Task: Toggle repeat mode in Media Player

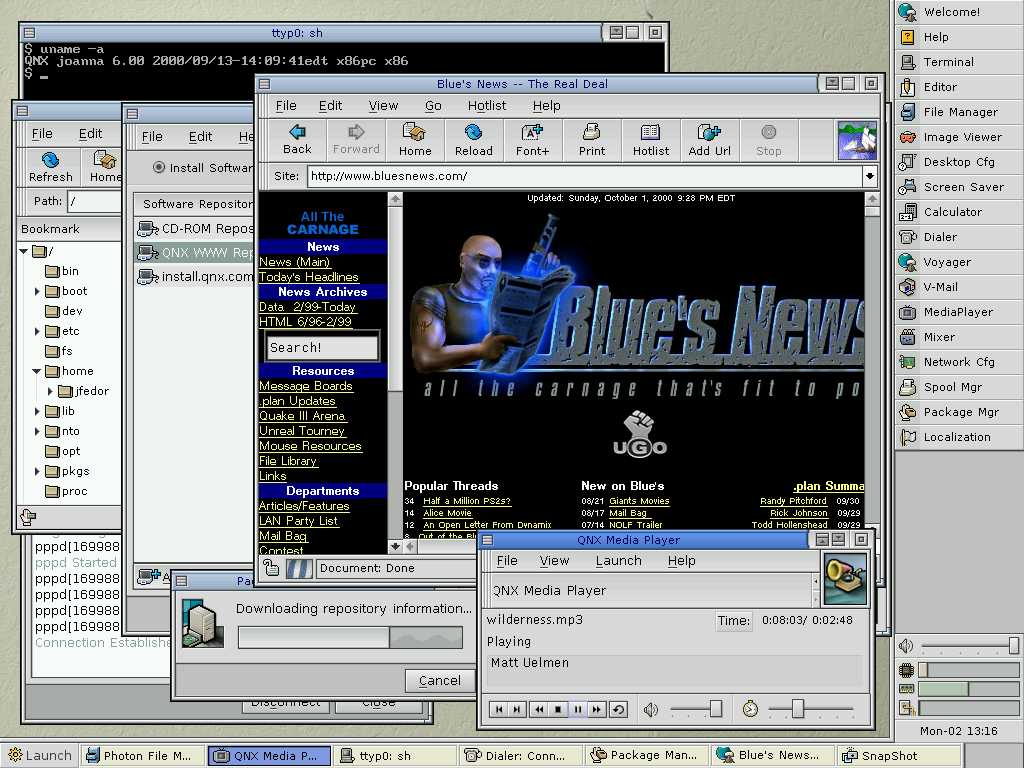Action: pyautogui.click(x=618, y=709)
